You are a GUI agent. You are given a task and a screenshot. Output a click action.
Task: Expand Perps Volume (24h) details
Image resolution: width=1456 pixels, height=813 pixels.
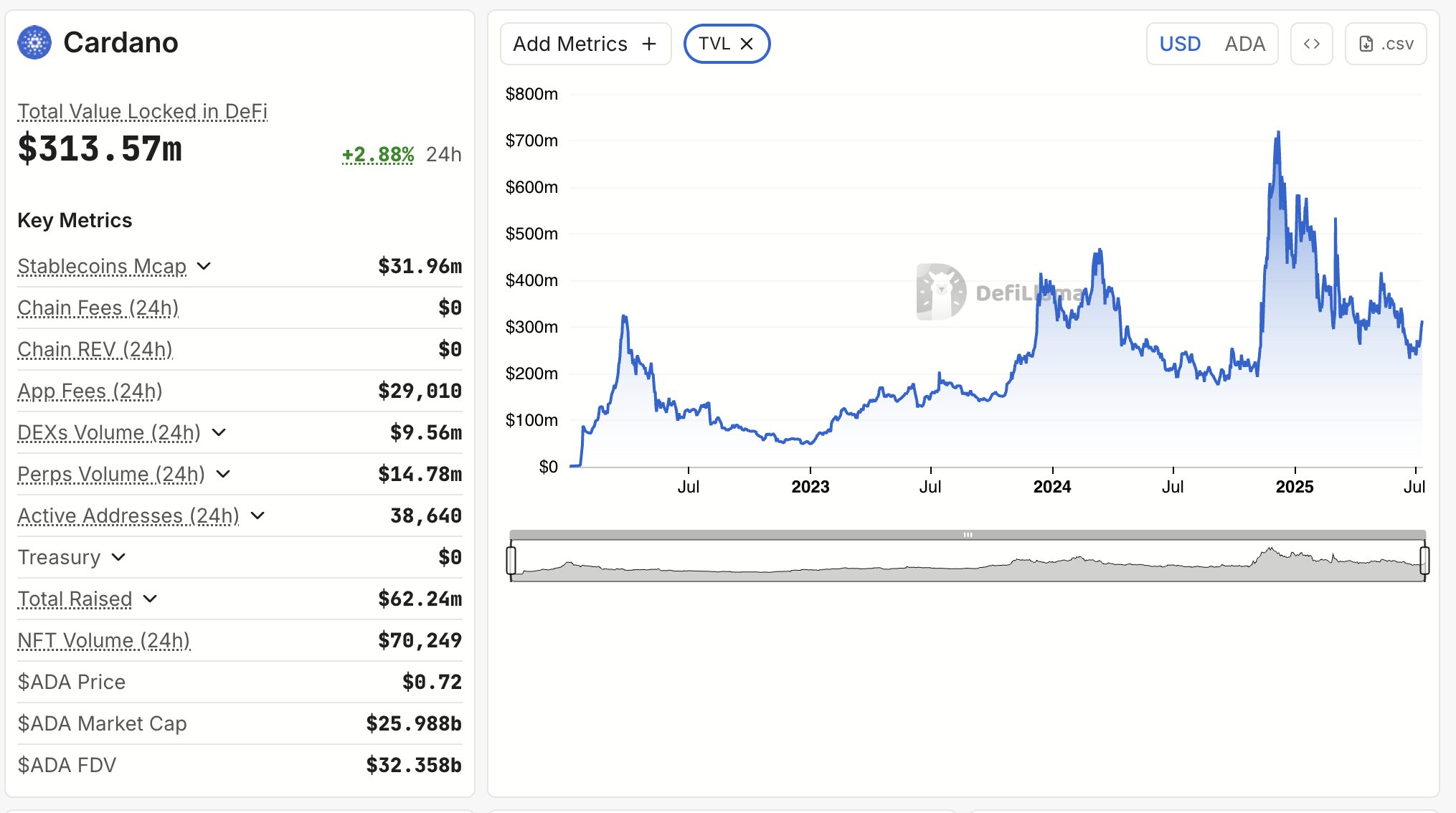224,474
